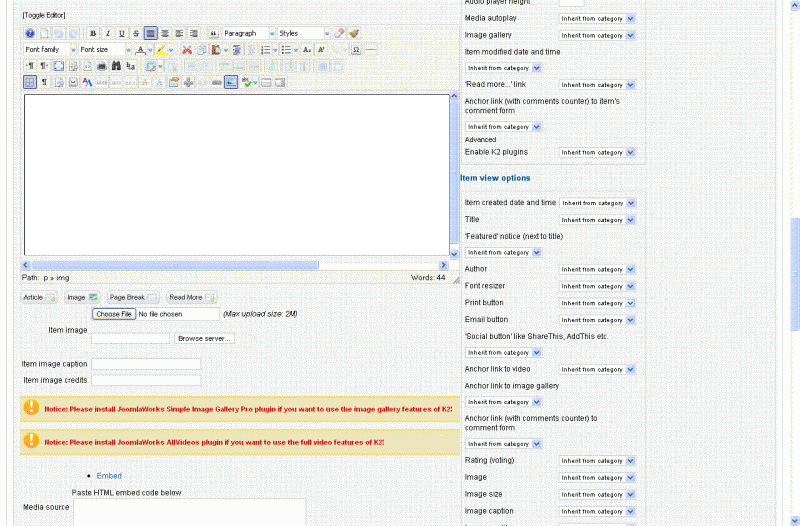Click the Choose File button
This screenshot has width=800, height=526.
tap(114, 314)
